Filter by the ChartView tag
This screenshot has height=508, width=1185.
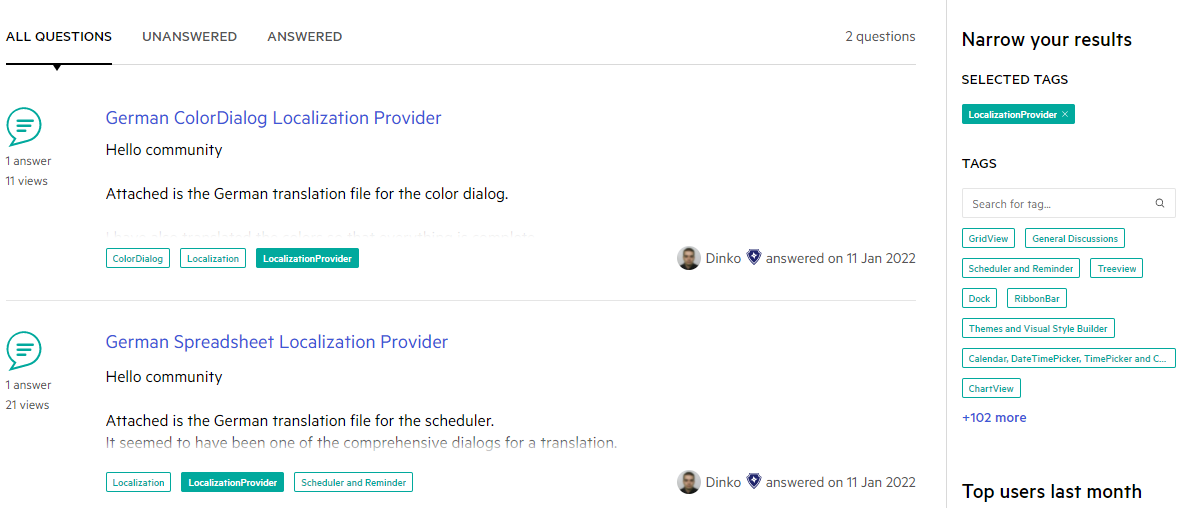(992, 389)
